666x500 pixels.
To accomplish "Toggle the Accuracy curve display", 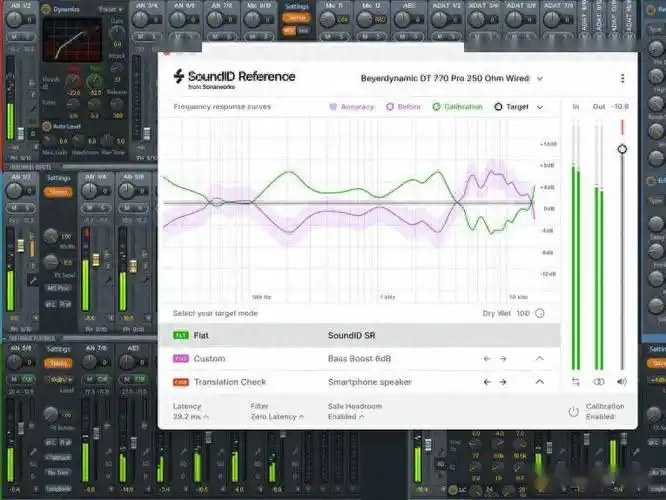I will pyautogui.click(x=352, y=107).
